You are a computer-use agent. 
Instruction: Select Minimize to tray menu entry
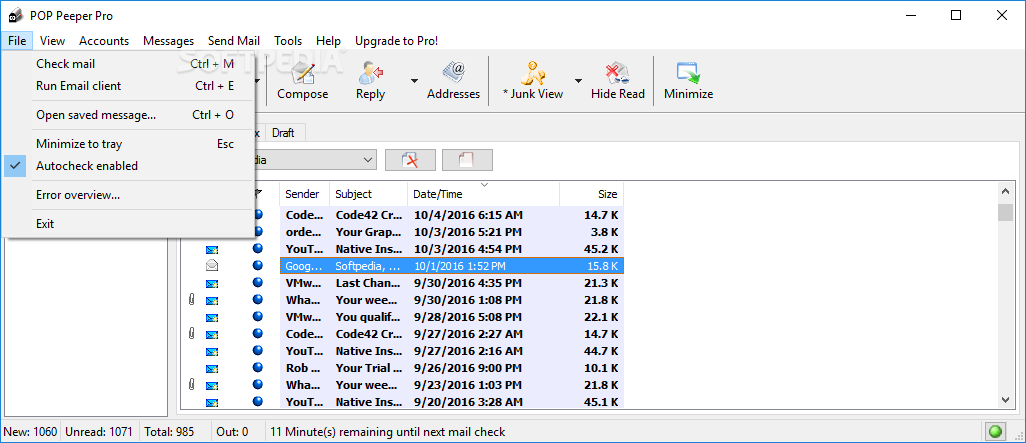(x=128, y=144)
